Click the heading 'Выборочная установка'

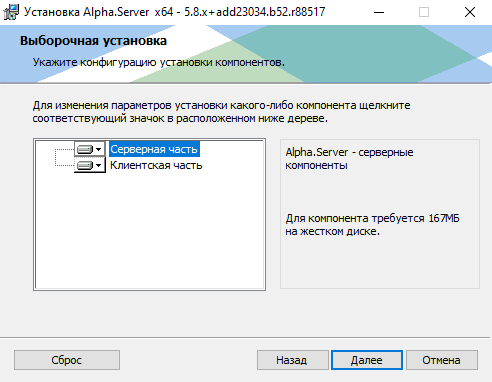pyautogui.click(x=93, y=41)
